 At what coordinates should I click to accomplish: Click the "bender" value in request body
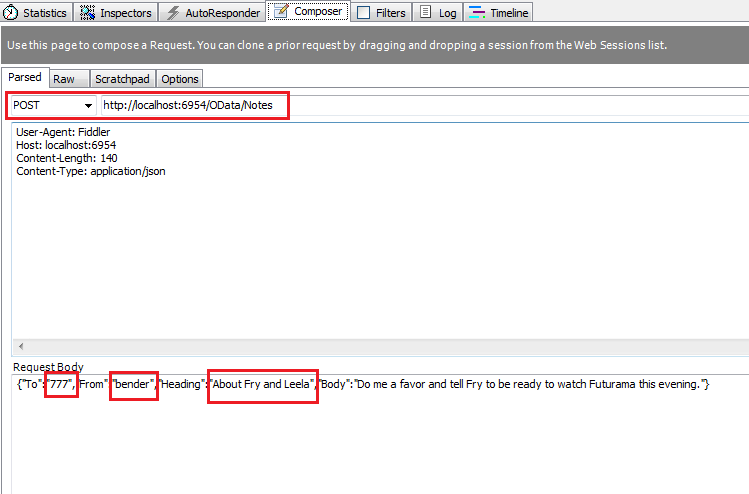133,384
